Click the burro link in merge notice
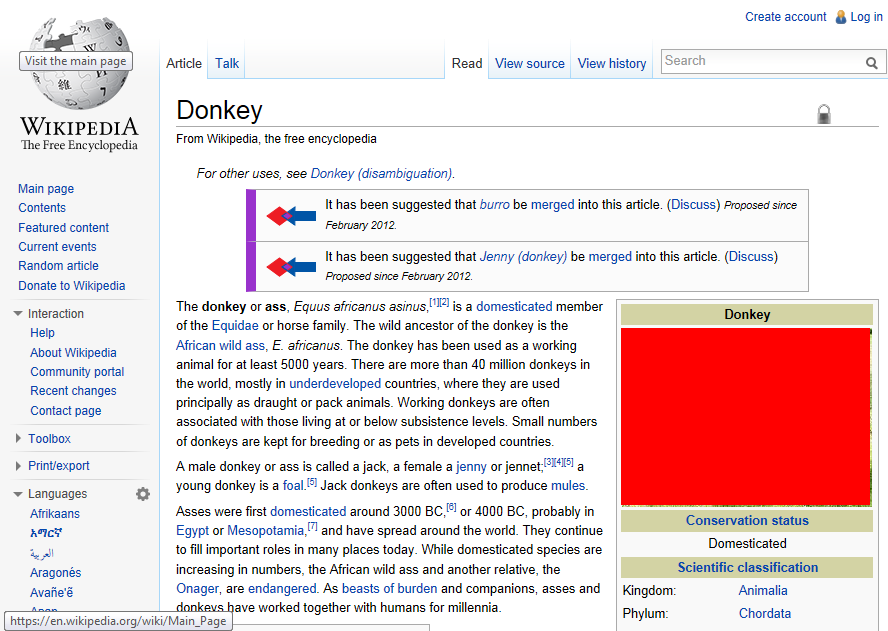This screenshot has height=631, width=888. coord(494,204)
